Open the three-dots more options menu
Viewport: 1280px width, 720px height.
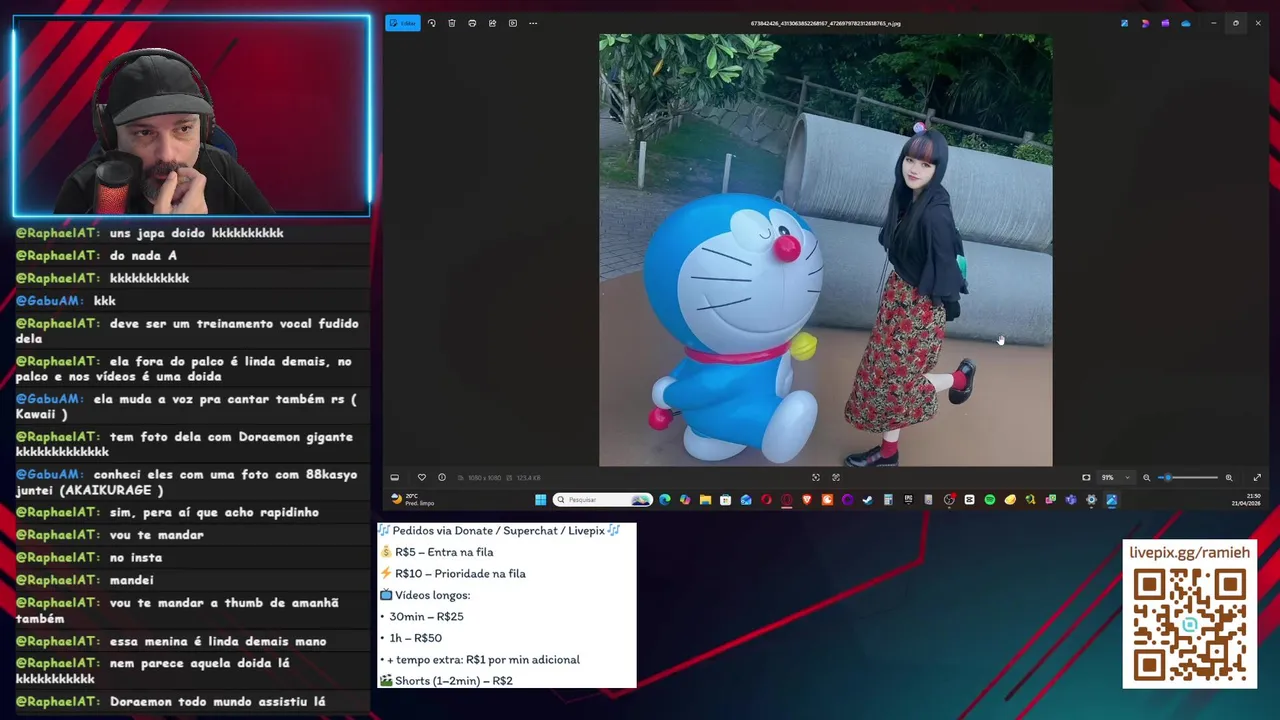[x=533, y=23]
